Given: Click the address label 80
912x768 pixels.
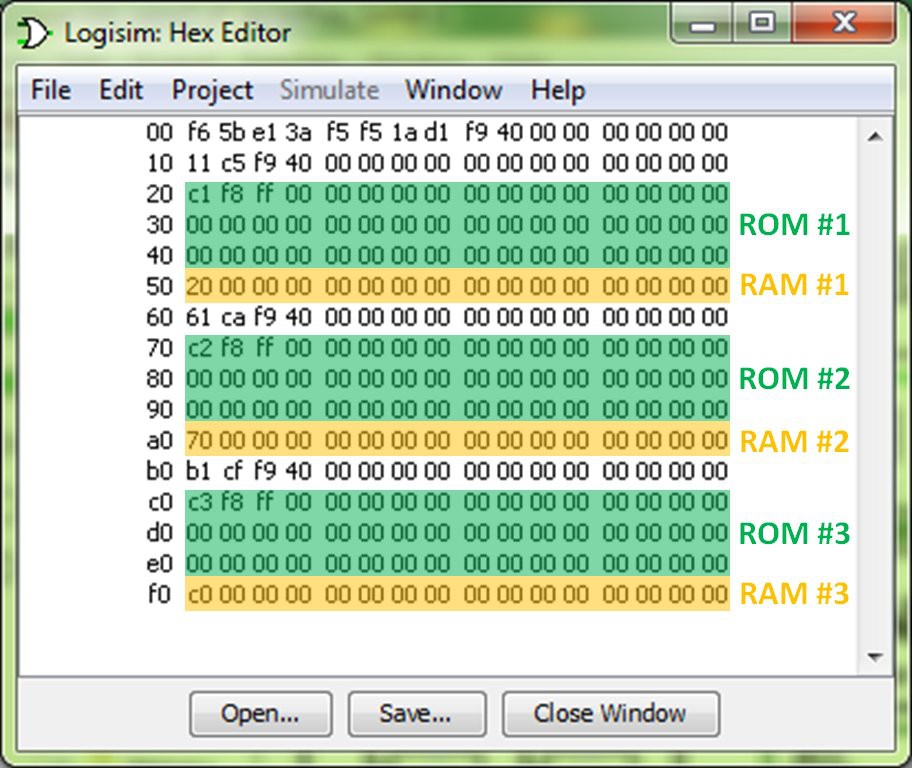Looking at the screenshot, I should click(159, 379).
